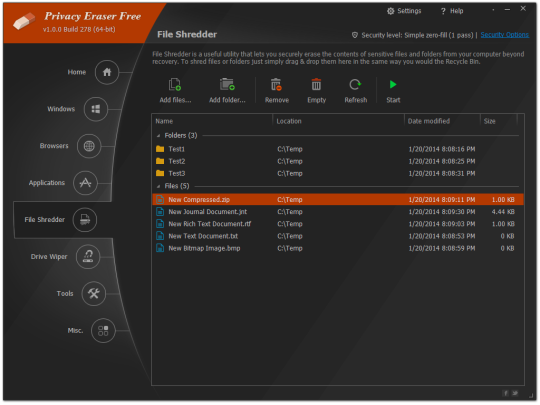This screenshot has width=540, height=405.
Task: Click the Test1 folder icon
Action: tap(160, 149)
